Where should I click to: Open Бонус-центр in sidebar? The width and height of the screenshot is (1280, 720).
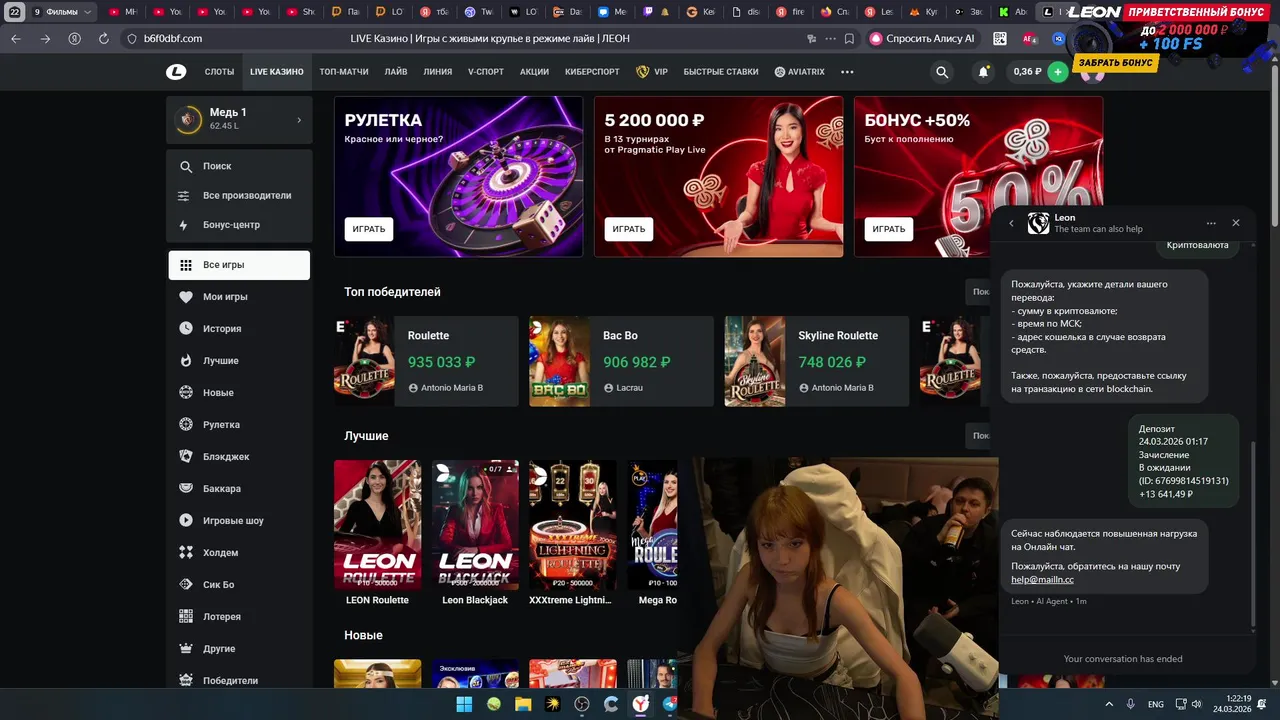coord(239,225)
